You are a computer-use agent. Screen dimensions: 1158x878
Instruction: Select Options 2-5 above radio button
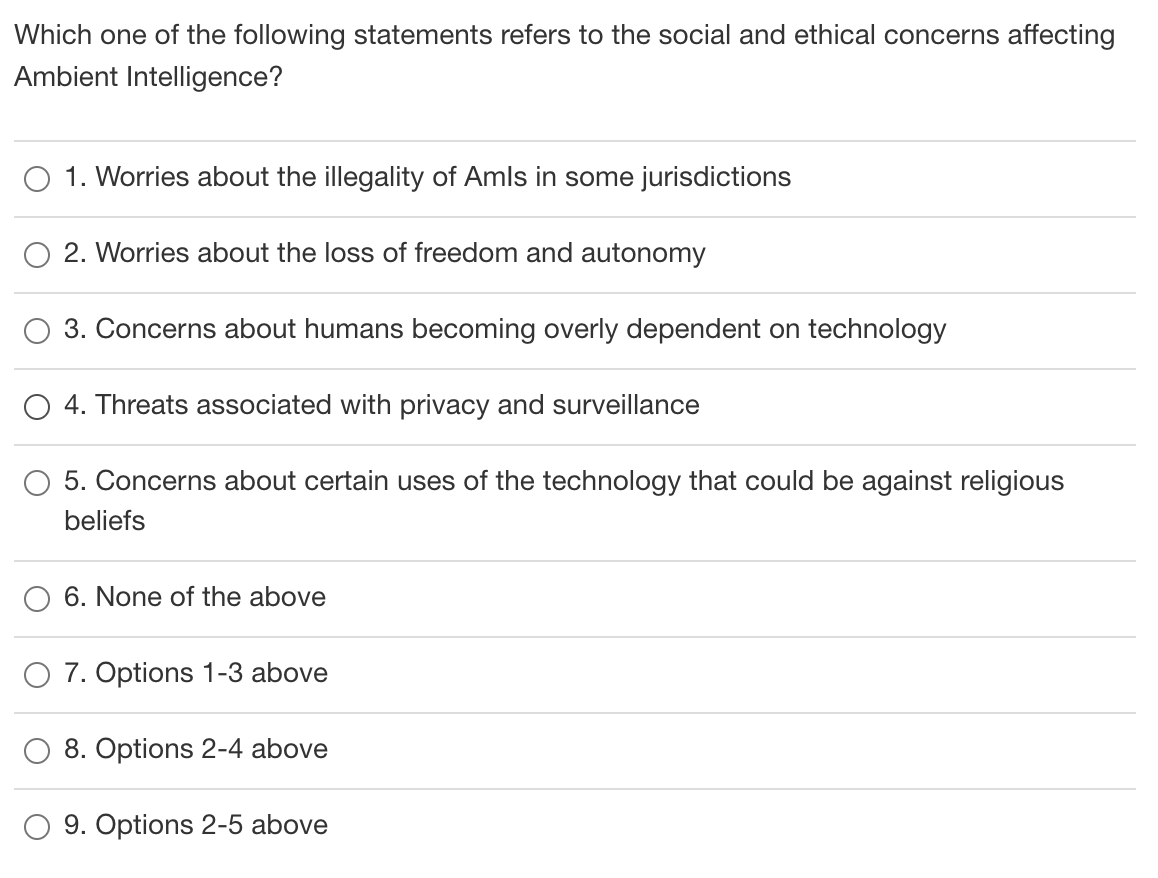[x=37, y=827]
